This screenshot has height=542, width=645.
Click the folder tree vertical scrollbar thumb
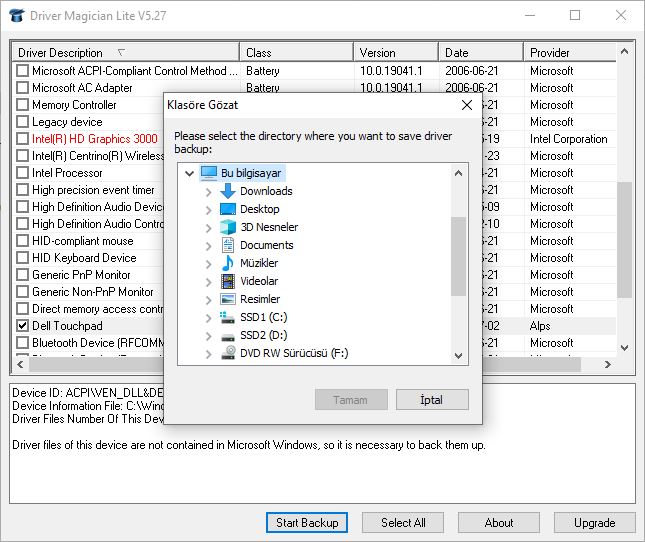pyautogui.click(x=458, y=256)
